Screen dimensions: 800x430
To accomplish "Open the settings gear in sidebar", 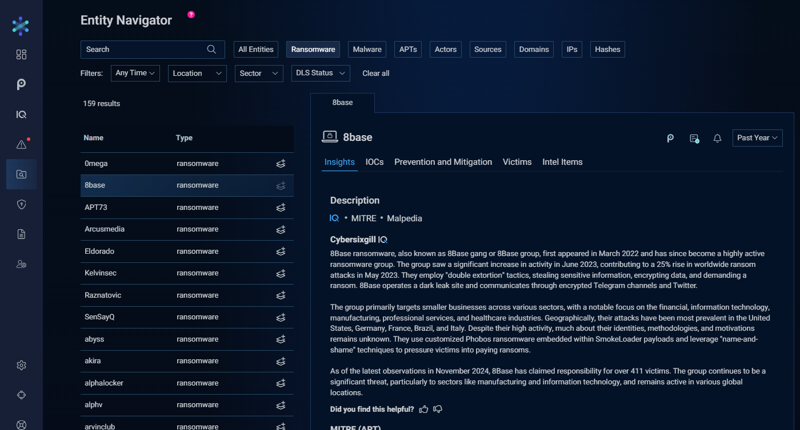I will pos(21,365).
